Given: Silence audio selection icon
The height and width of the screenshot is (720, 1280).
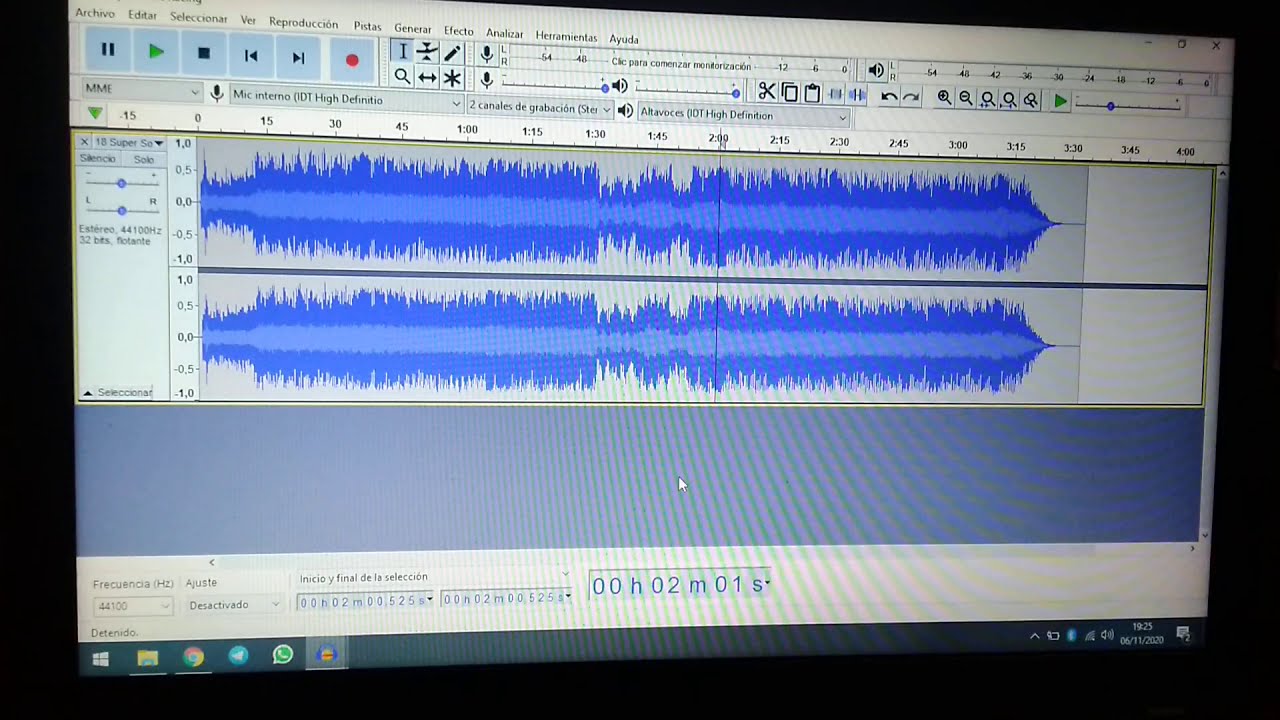Looking at the screenshot, I should click(857, 95).
